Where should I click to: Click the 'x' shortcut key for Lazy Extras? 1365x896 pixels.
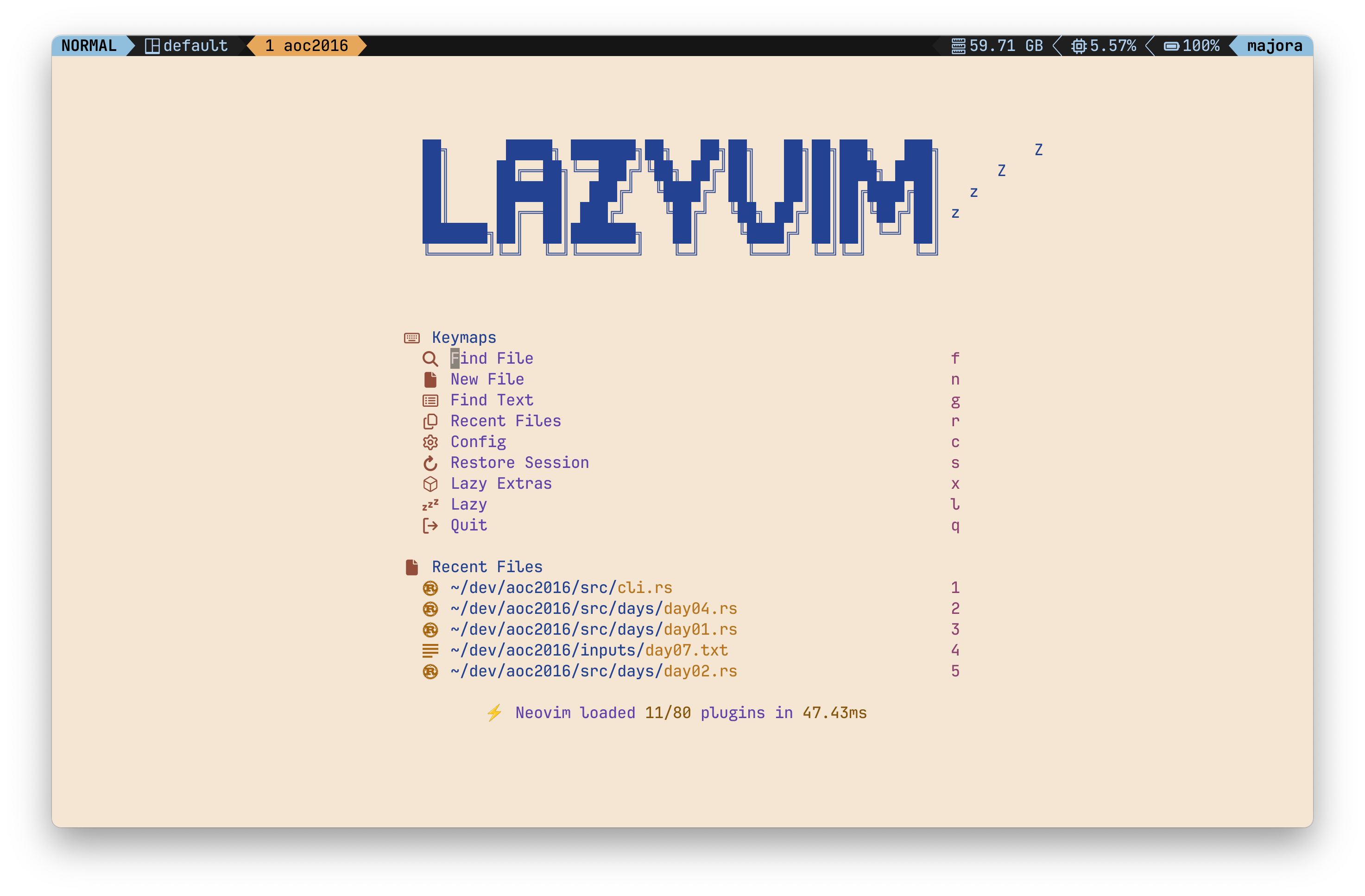955,484
